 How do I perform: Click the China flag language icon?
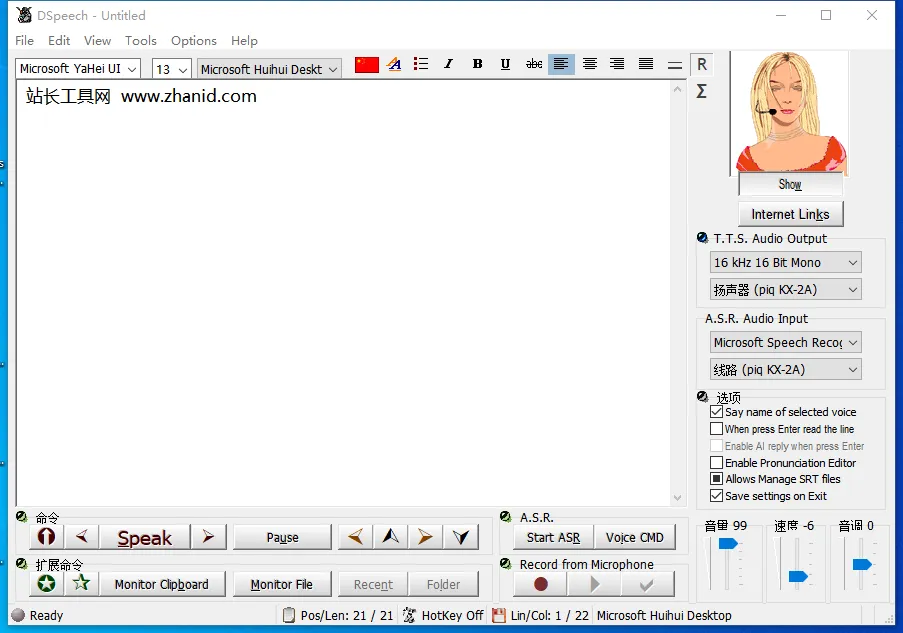(366, 65)
